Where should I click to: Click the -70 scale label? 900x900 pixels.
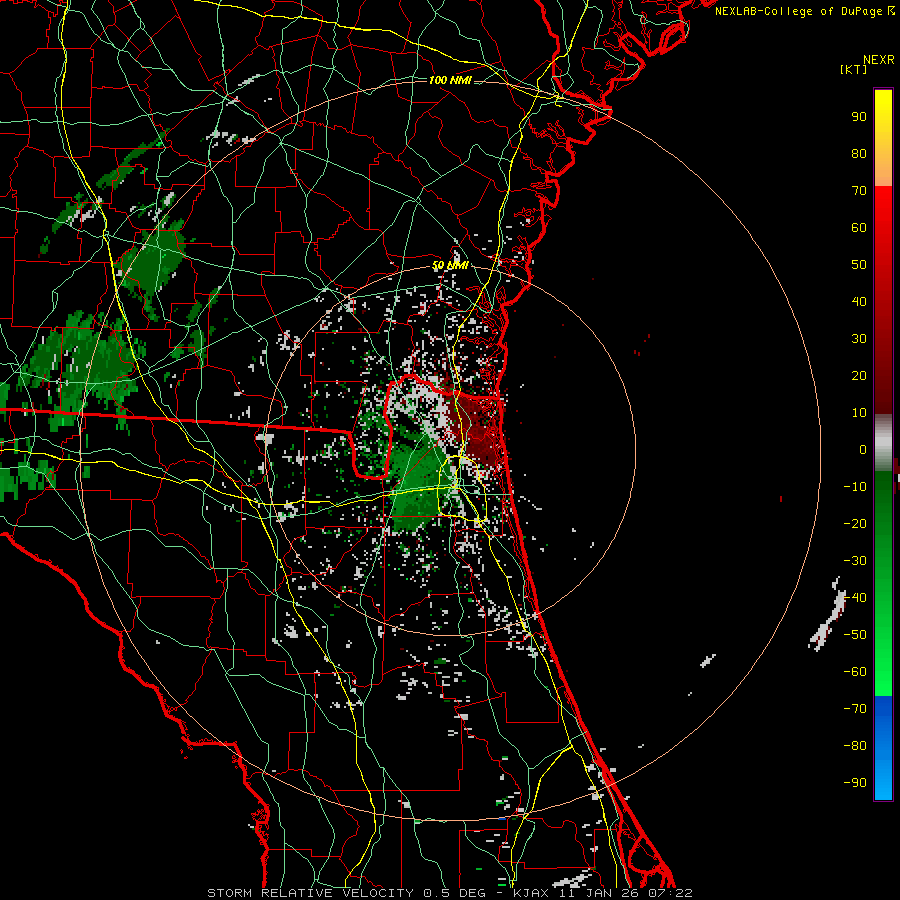coord(855,709)
